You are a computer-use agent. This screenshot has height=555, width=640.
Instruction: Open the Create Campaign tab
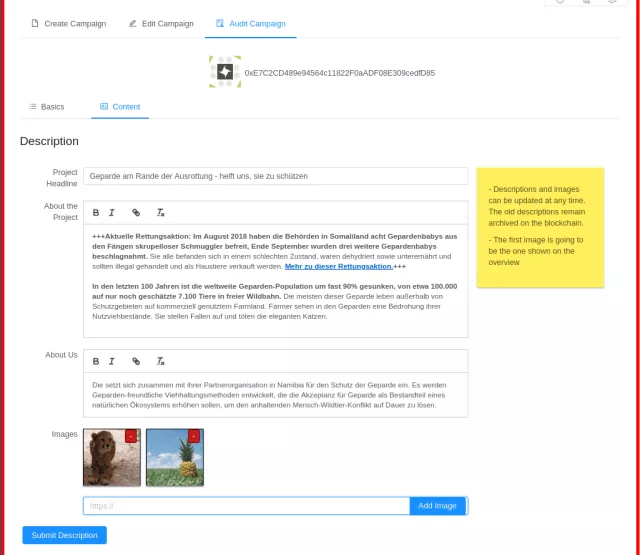point(68,23)
